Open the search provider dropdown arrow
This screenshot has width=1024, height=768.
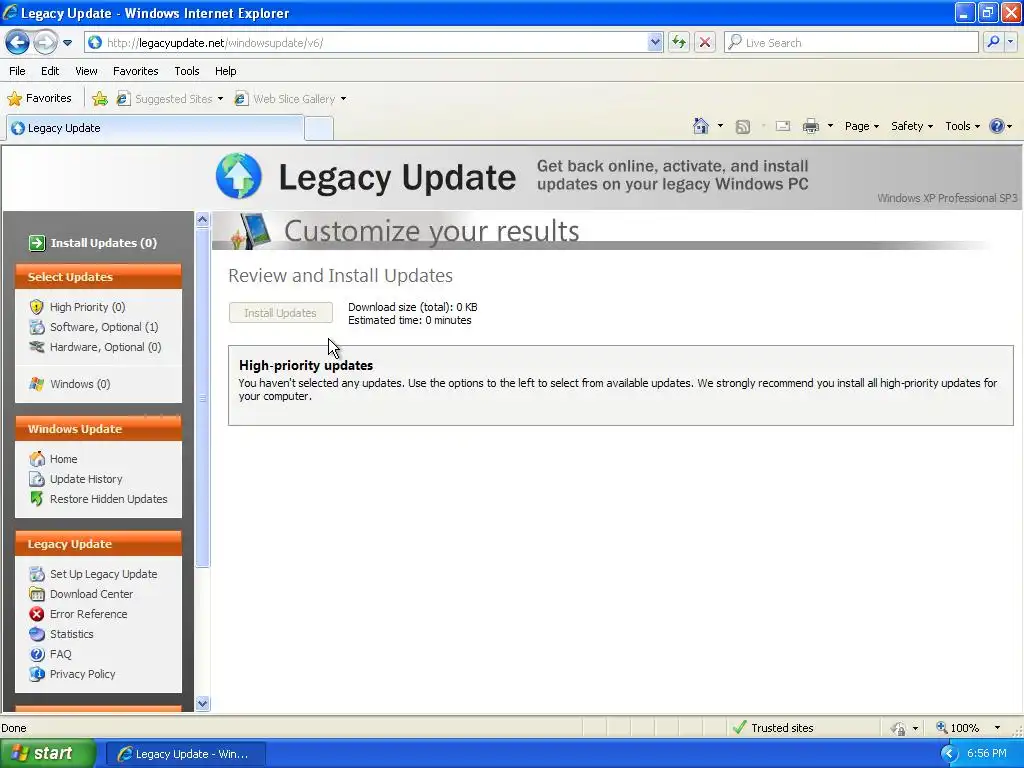1010,43
